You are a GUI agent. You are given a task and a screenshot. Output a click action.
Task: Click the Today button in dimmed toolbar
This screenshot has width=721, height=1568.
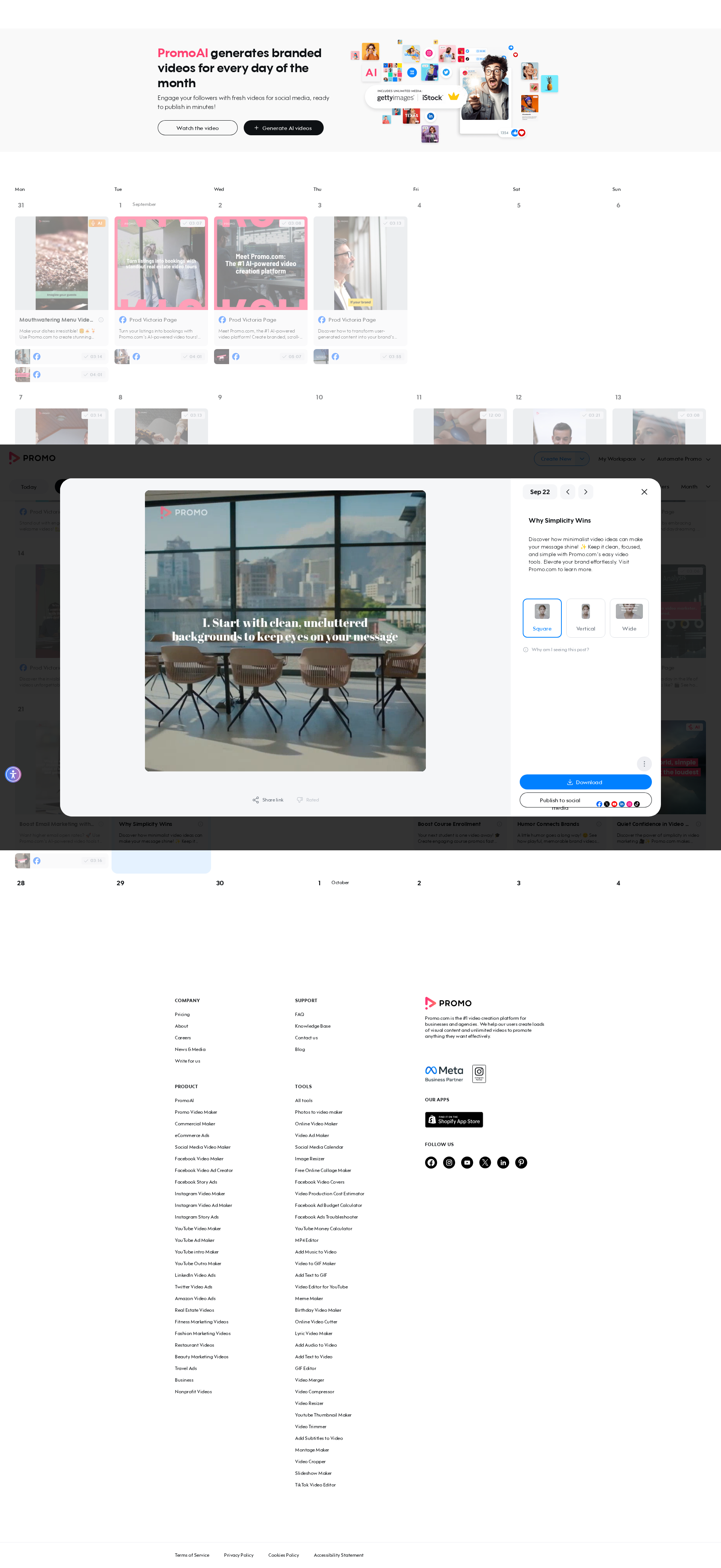tap(29, 487)
